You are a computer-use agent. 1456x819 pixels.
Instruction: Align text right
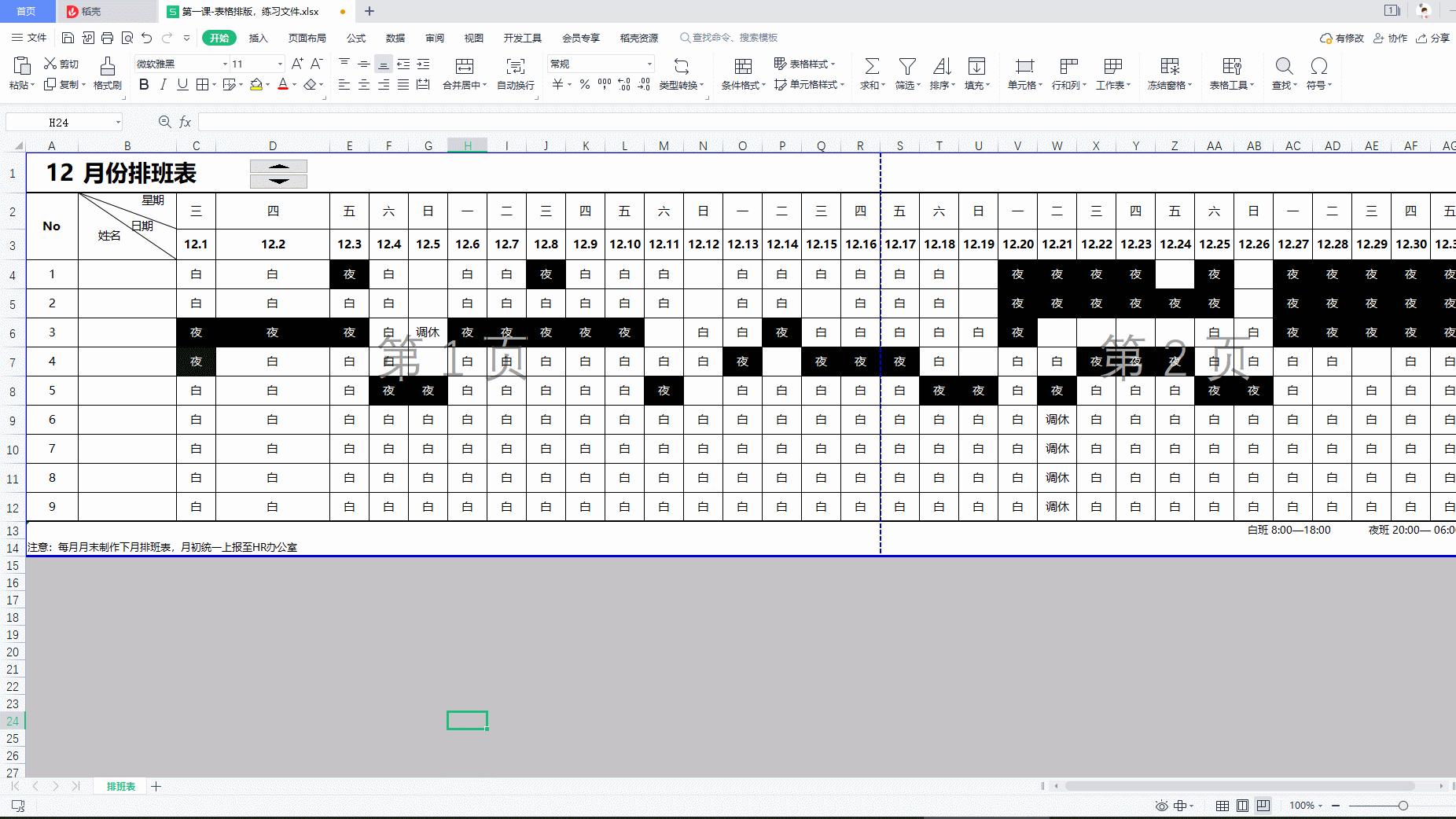[x=384, y=84]
